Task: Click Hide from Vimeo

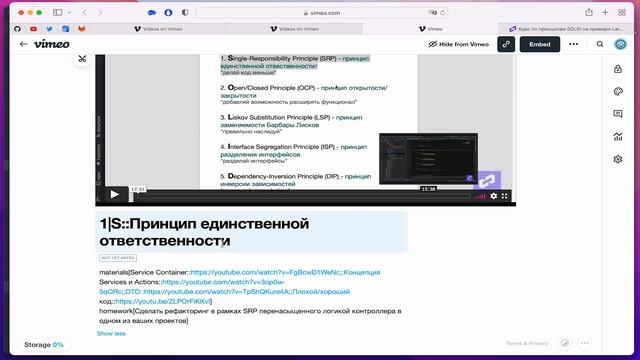Action: coord(458,44)
